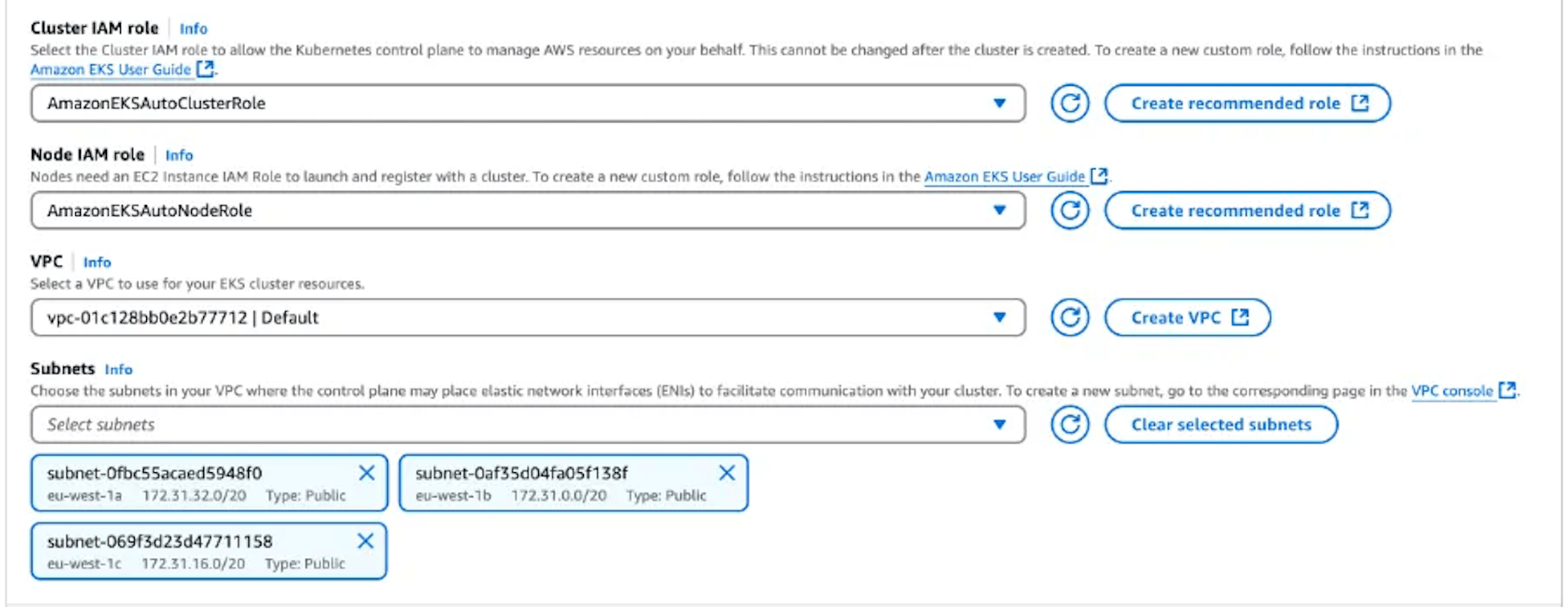Open Amazon EKS User Guide link under Node IAM role
1568x607 pixels.
point(1016,176)
